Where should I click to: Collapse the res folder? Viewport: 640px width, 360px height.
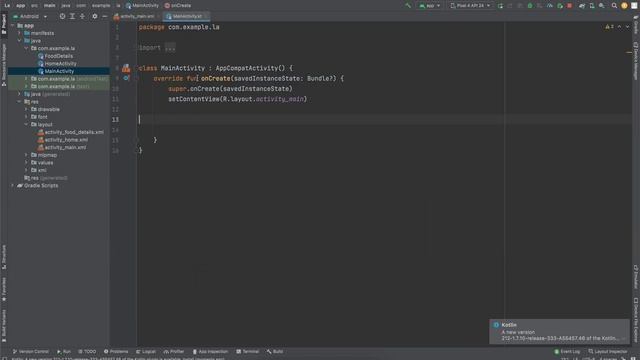click(20, 102)
